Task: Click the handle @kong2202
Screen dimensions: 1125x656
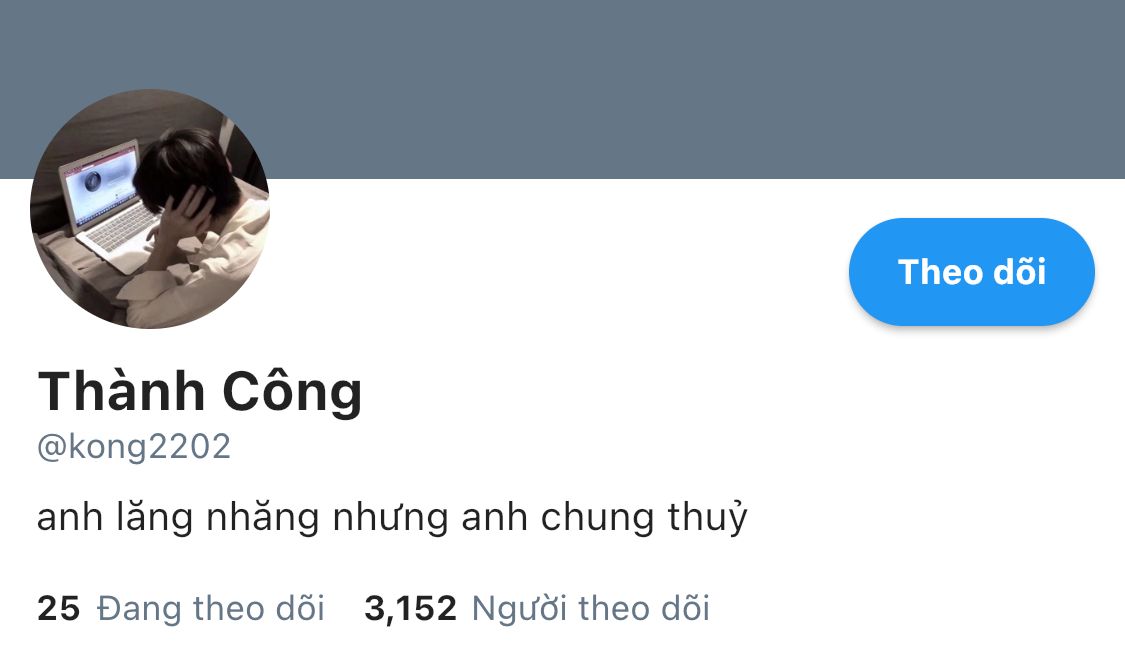Action: (x=134, y=446)
